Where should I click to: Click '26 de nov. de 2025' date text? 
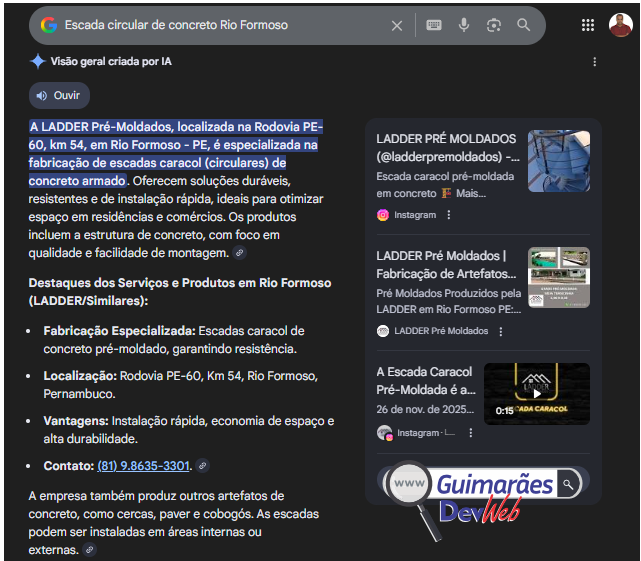[425, 409]
